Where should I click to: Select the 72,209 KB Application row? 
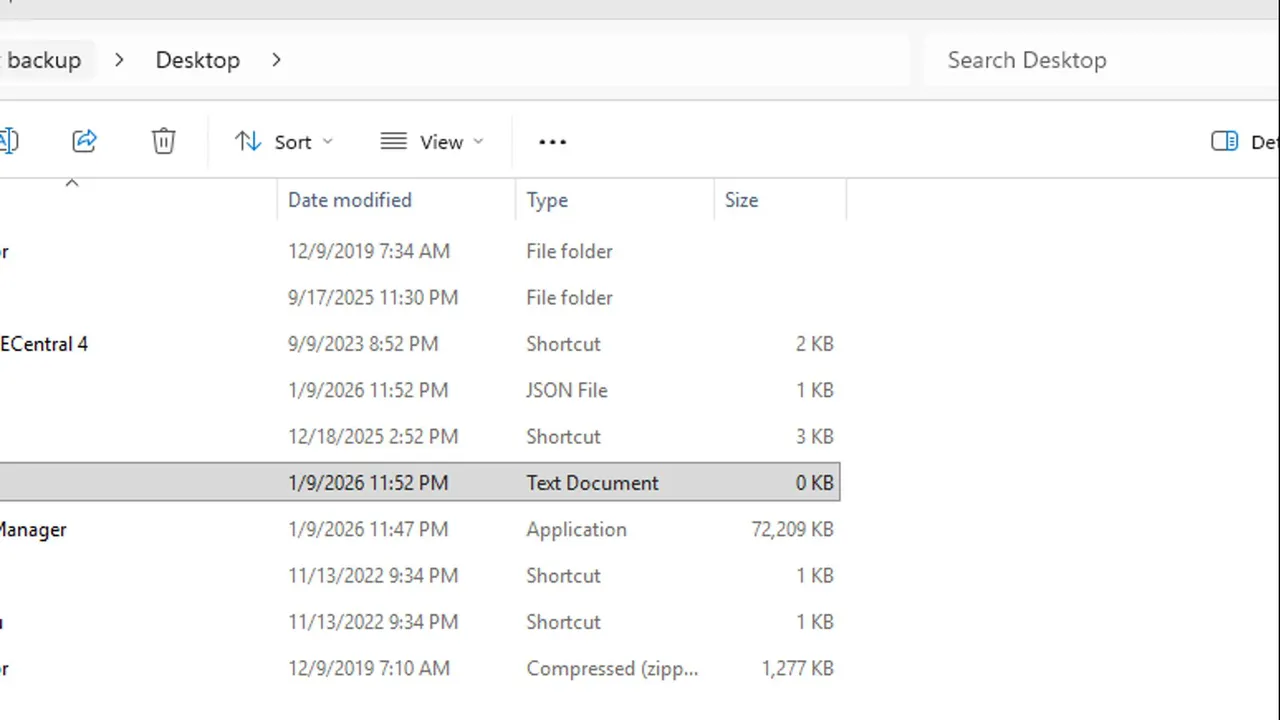click(x=576, y=529)
